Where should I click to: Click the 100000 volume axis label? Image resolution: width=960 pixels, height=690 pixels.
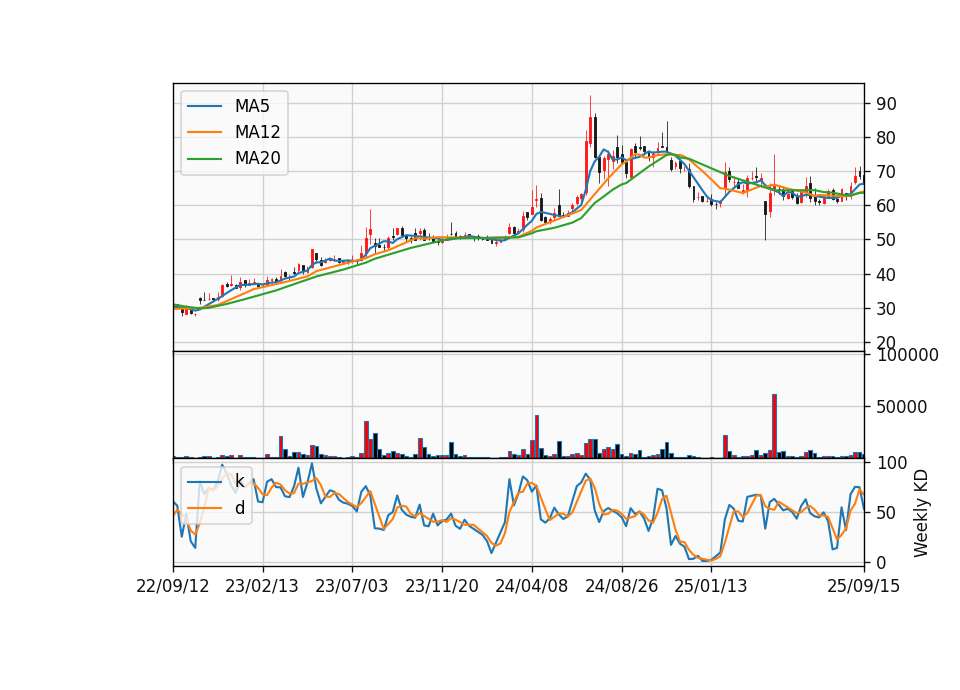pos(907,355)
